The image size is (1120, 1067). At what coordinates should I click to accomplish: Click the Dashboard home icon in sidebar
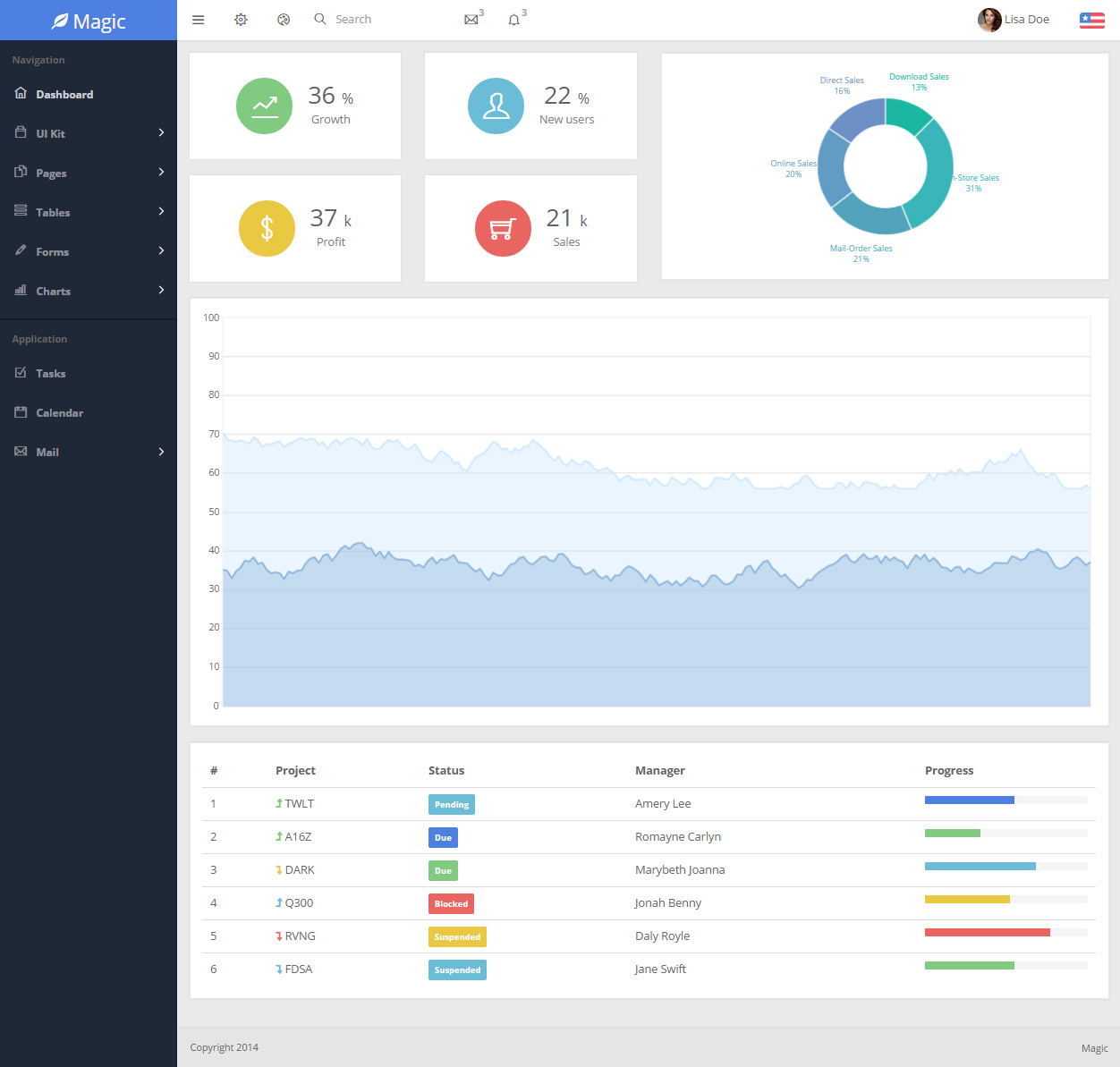[x=21, y=93]
